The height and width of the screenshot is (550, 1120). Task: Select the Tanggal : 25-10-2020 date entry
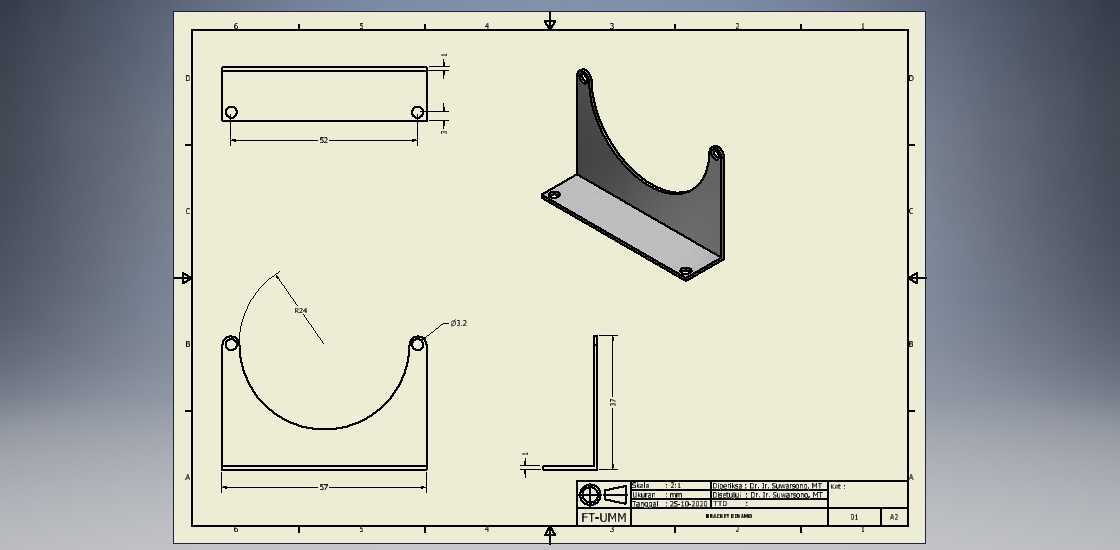point(669,504)
